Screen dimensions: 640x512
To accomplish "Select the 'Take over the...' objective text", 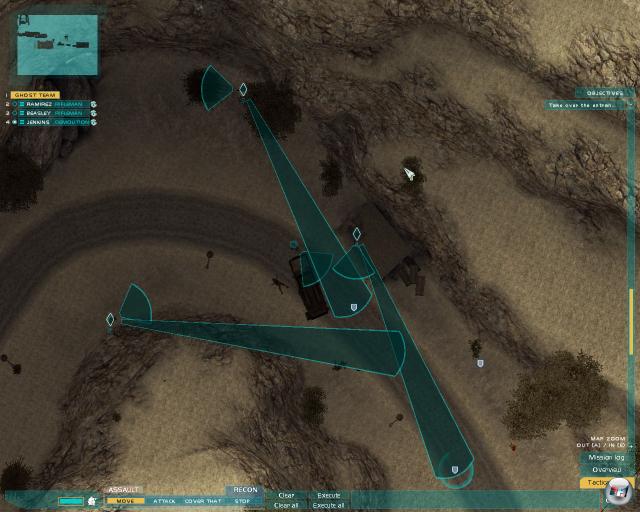I will 581,105.
